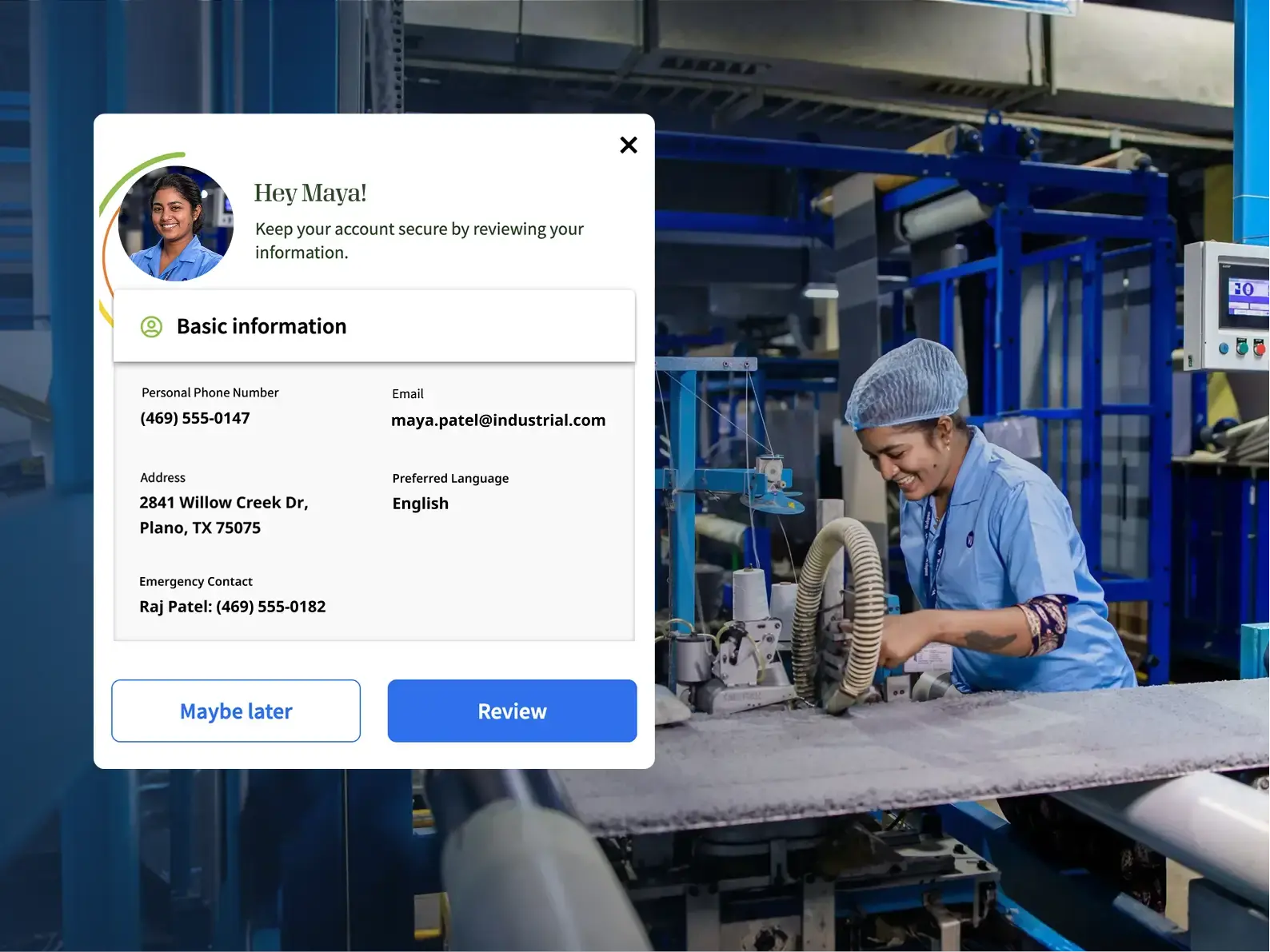Click the Review button
Image resolution: width=1270 pixels, height=952 pixels.
tap(512, 711)
